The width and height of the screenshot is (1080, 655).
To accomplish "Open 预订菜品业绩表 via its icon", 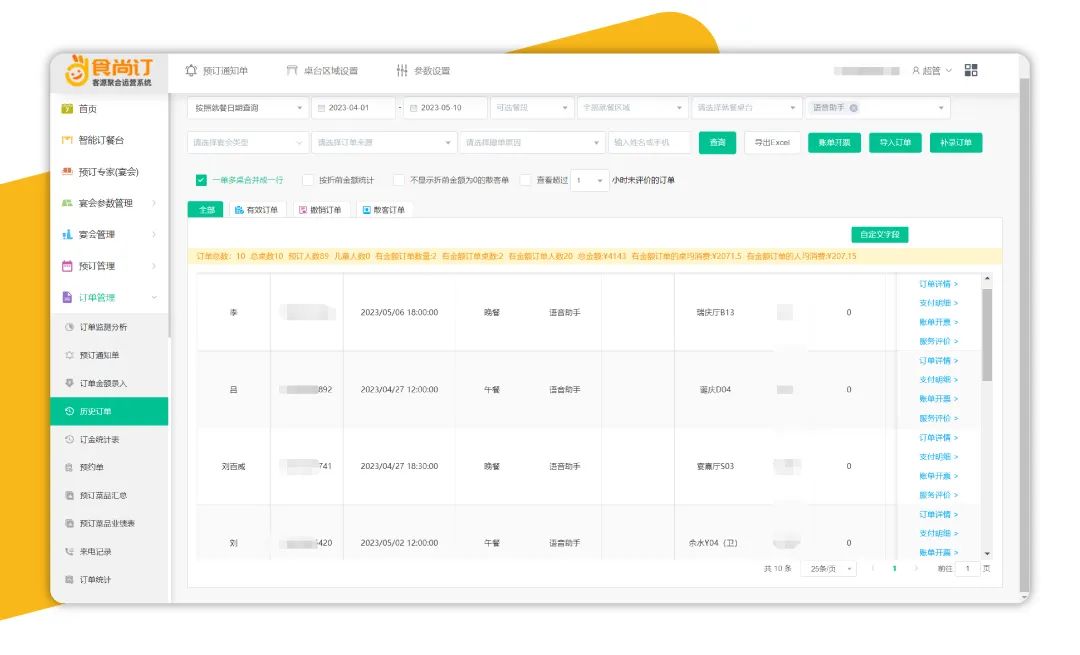I will pyautogui.click(x=69, y=523).
